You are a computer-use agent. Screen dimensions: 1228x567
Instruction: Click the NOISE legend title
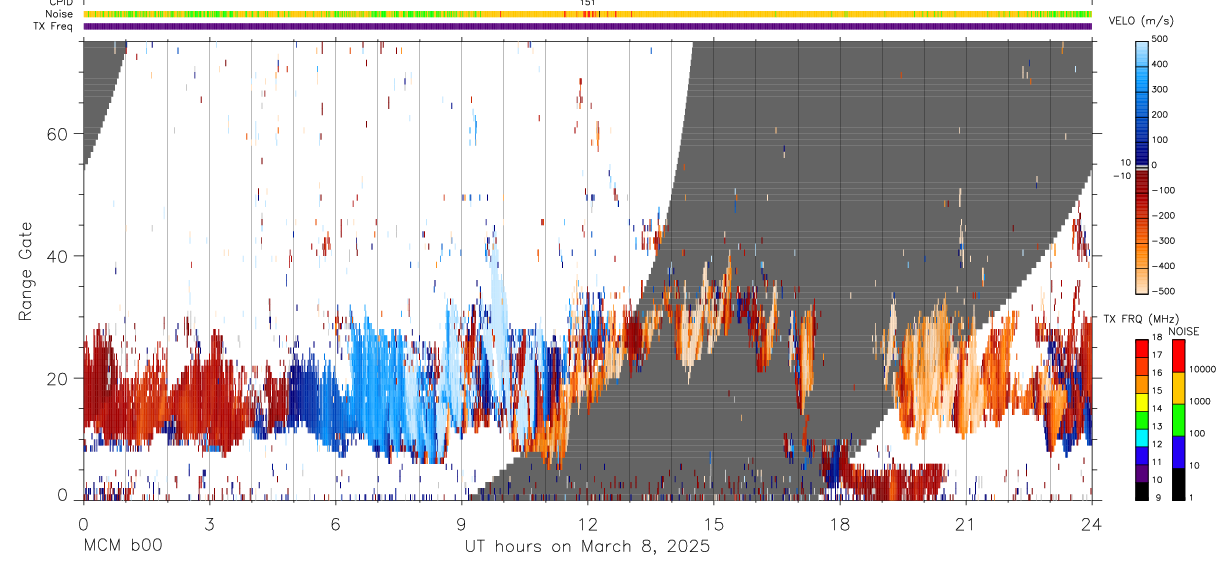pyautogui.click(x=1183, y=331)
